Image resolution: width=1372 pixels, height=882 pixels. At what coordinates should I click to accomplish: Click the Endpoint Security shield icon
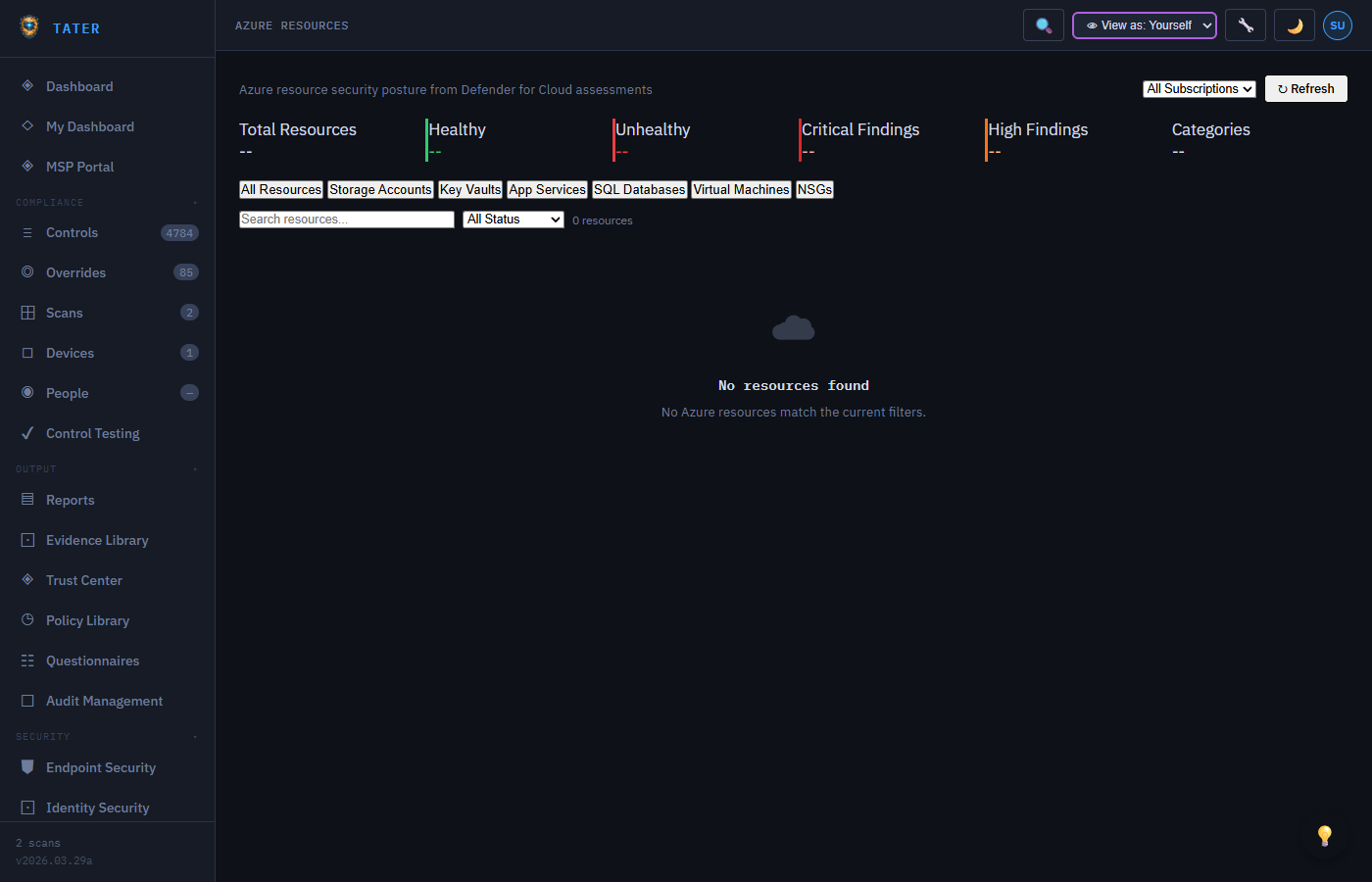point(27,767)
